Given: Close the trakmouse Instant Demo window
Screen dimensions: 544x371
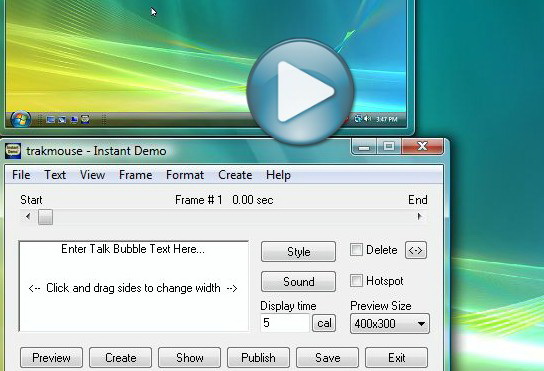Looking at the screenshot, I should click(x=423, y=146).
